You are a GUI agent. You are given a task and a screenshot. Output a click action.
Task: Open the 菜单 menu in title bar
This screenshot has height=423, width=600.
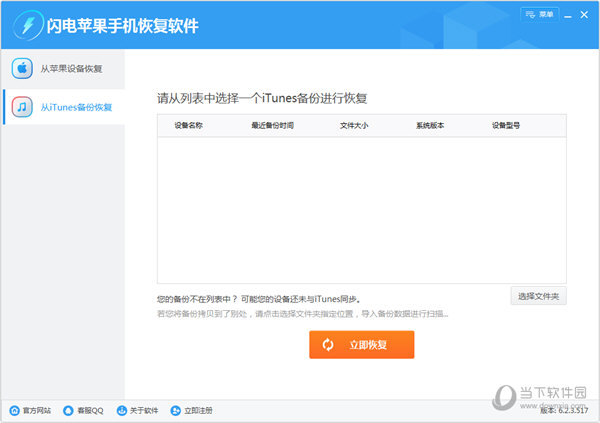(x=539, y=14)
